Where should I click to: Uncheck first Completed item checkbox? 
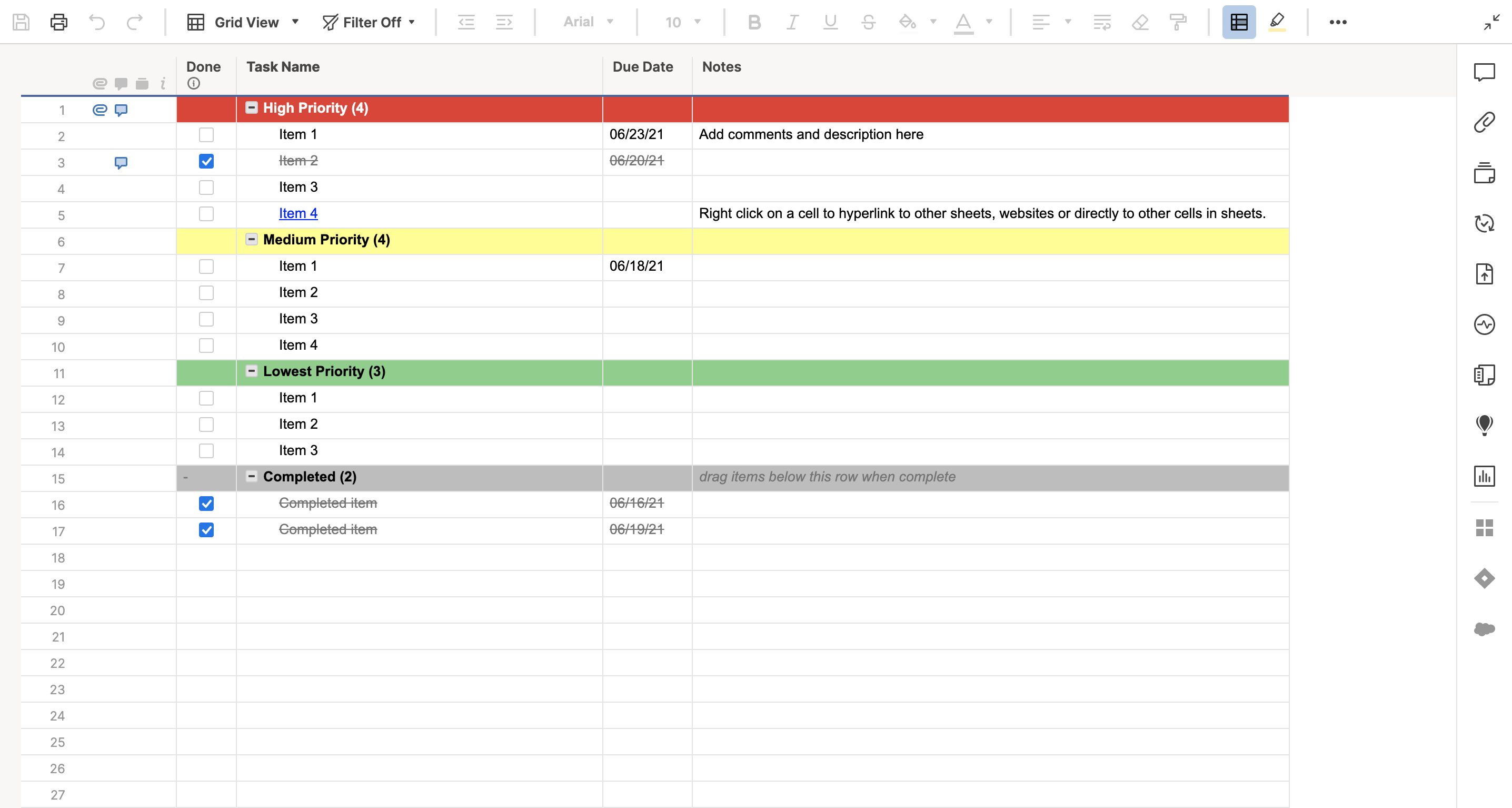[206, 503]
